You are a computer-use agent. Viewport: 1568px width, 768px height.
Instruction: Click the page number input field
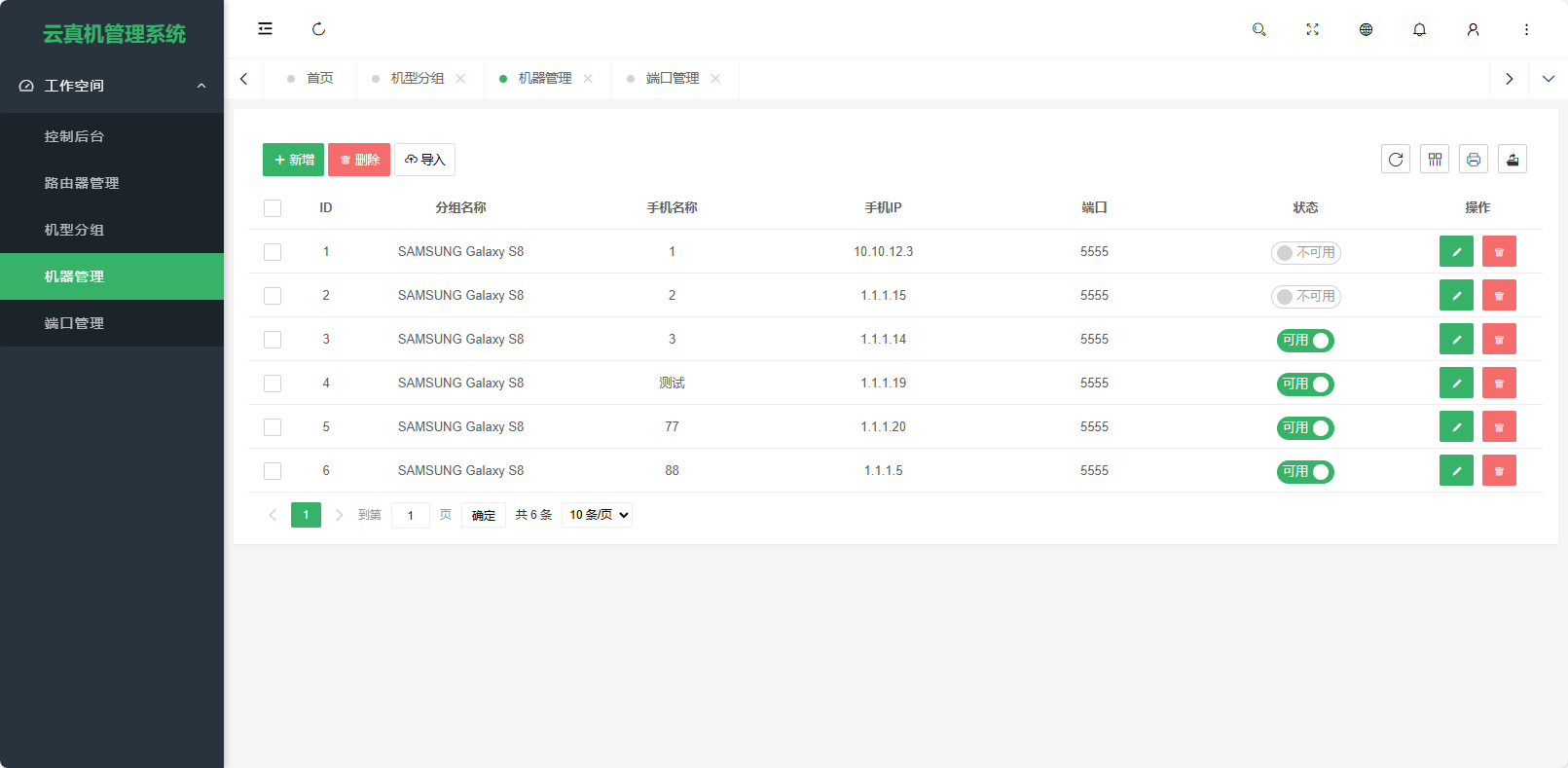pyautogui.click(x=410, y=515)
